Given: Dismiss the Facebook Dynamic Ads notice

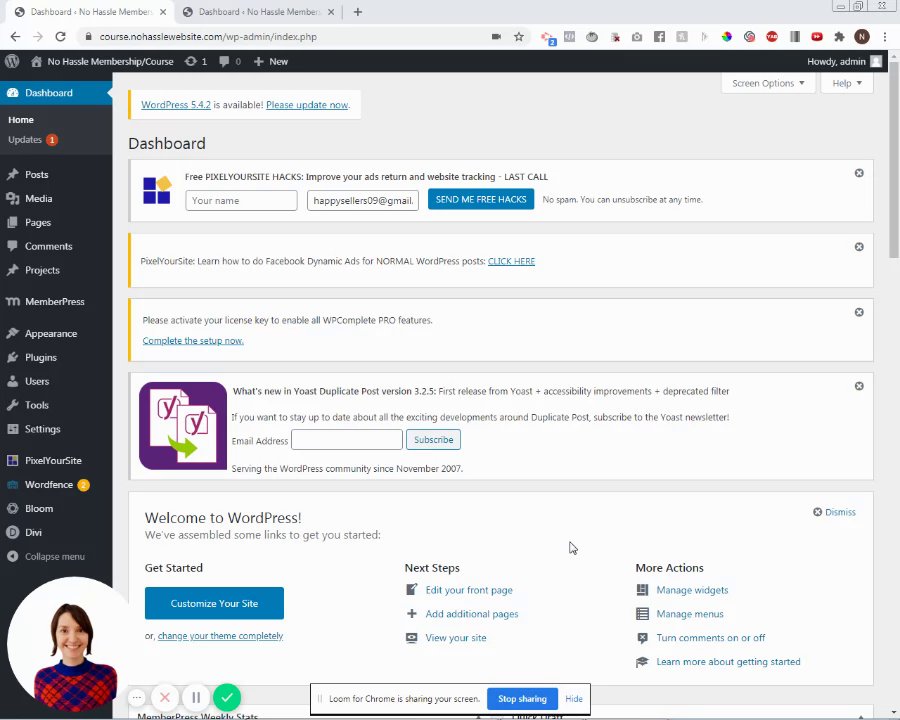Looking at the screenshot, I should point(859,247).
